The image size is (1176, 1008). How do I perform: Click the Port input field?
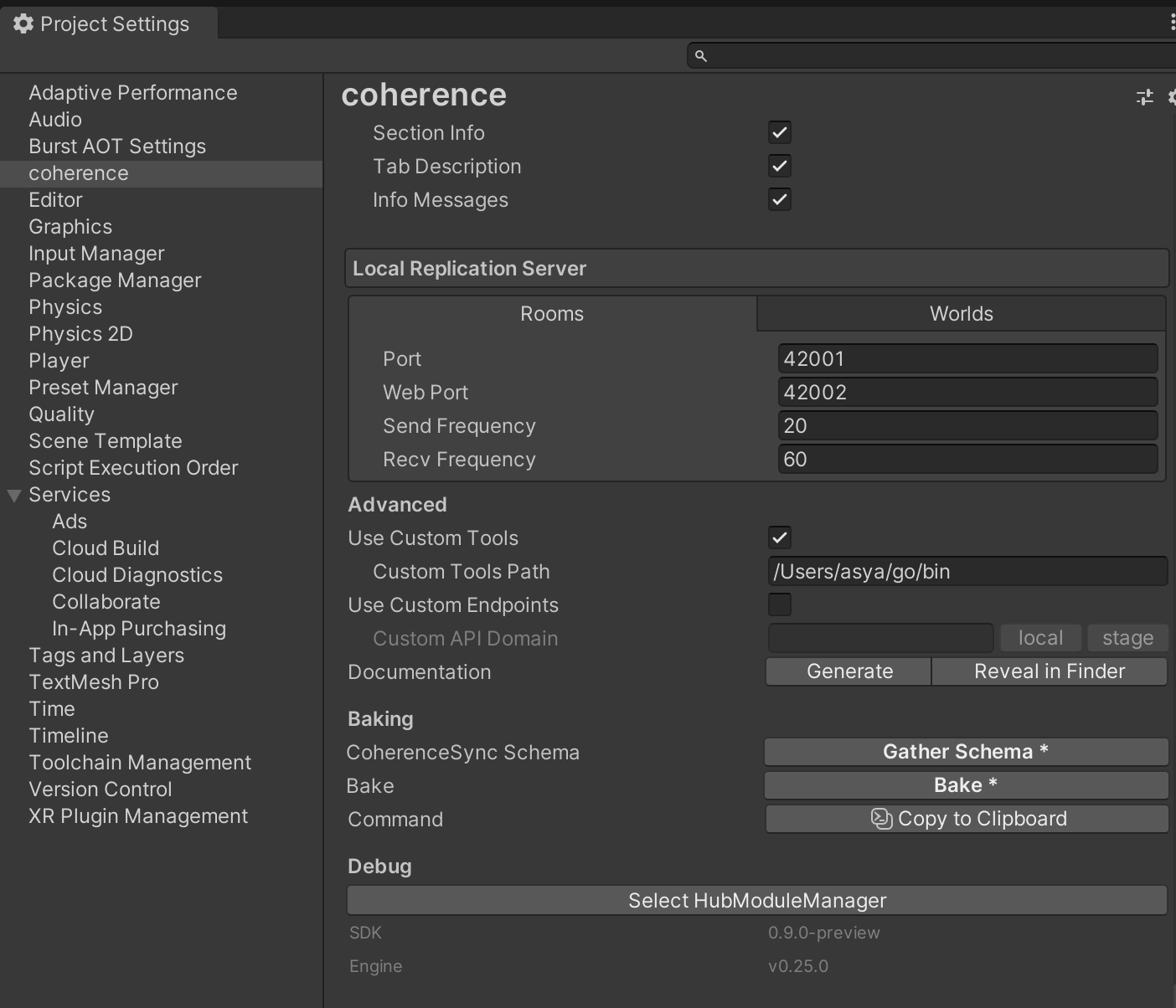click(967, 359)
